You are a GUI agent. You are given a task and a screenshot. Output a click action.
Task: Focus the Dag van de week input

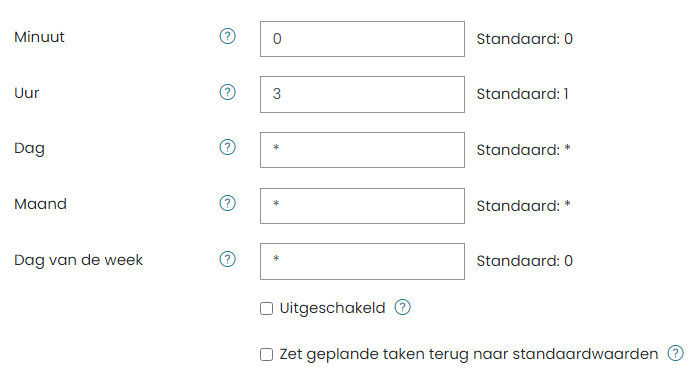(x=362, y=262)
